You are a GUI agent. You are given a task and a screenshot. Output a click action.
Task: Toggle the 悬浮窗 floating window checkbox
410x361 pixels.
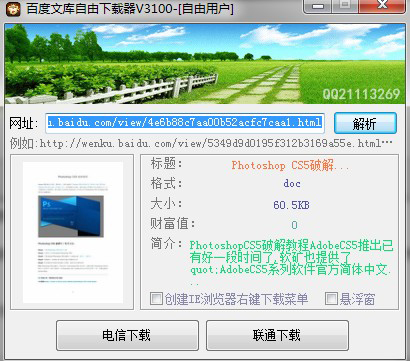coord(331,299)
